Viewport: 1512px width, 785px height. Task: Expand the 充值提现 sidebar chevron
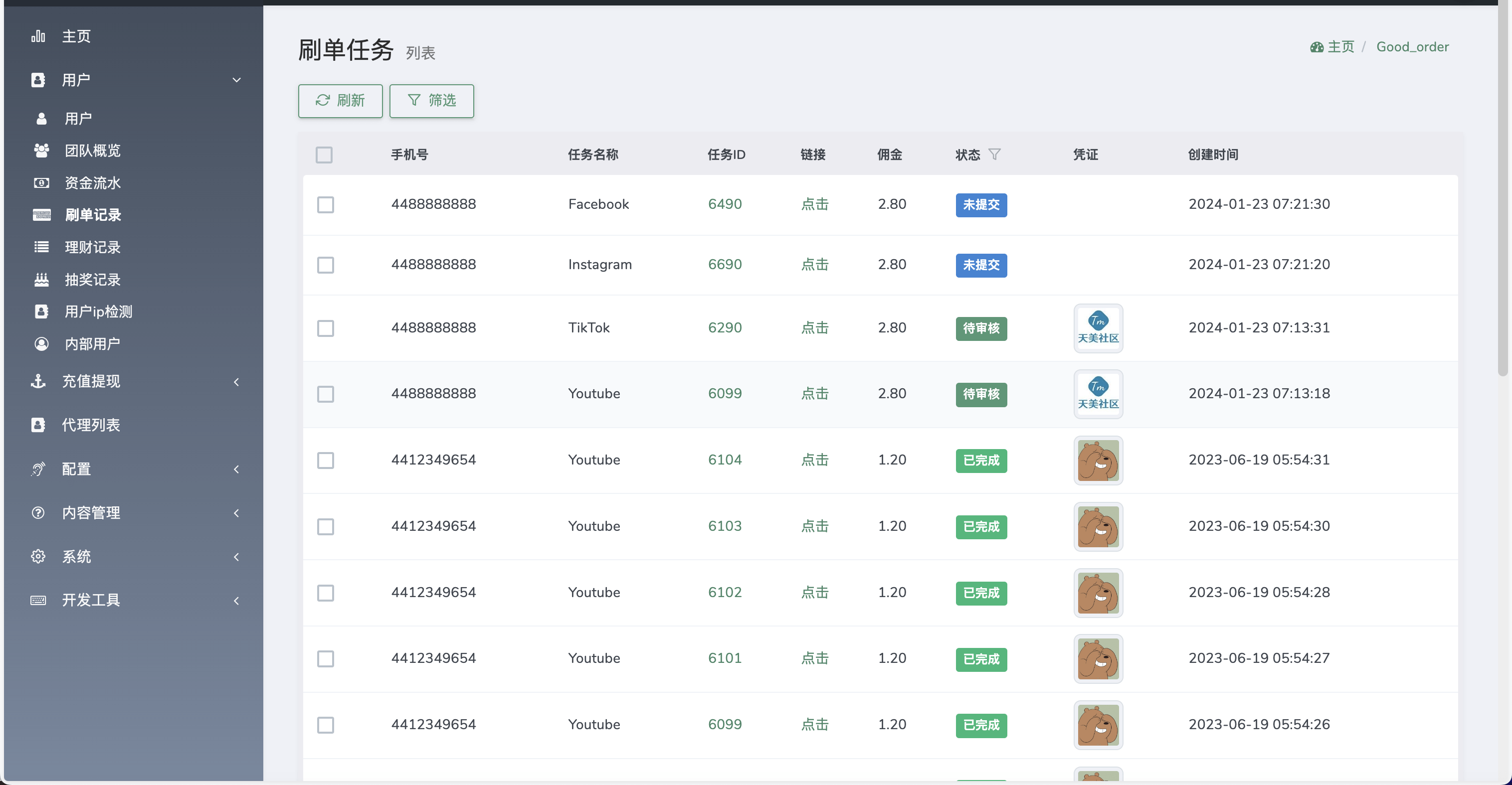pos(236,382)
